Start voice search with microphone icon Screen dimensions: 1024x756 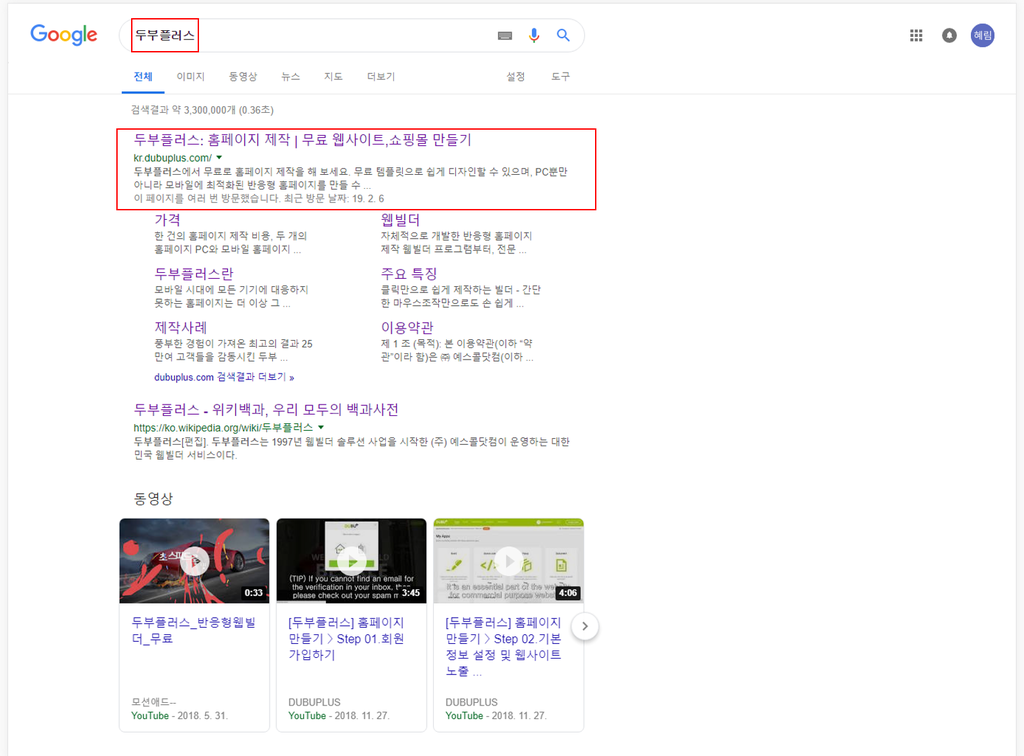click(534, 36)
